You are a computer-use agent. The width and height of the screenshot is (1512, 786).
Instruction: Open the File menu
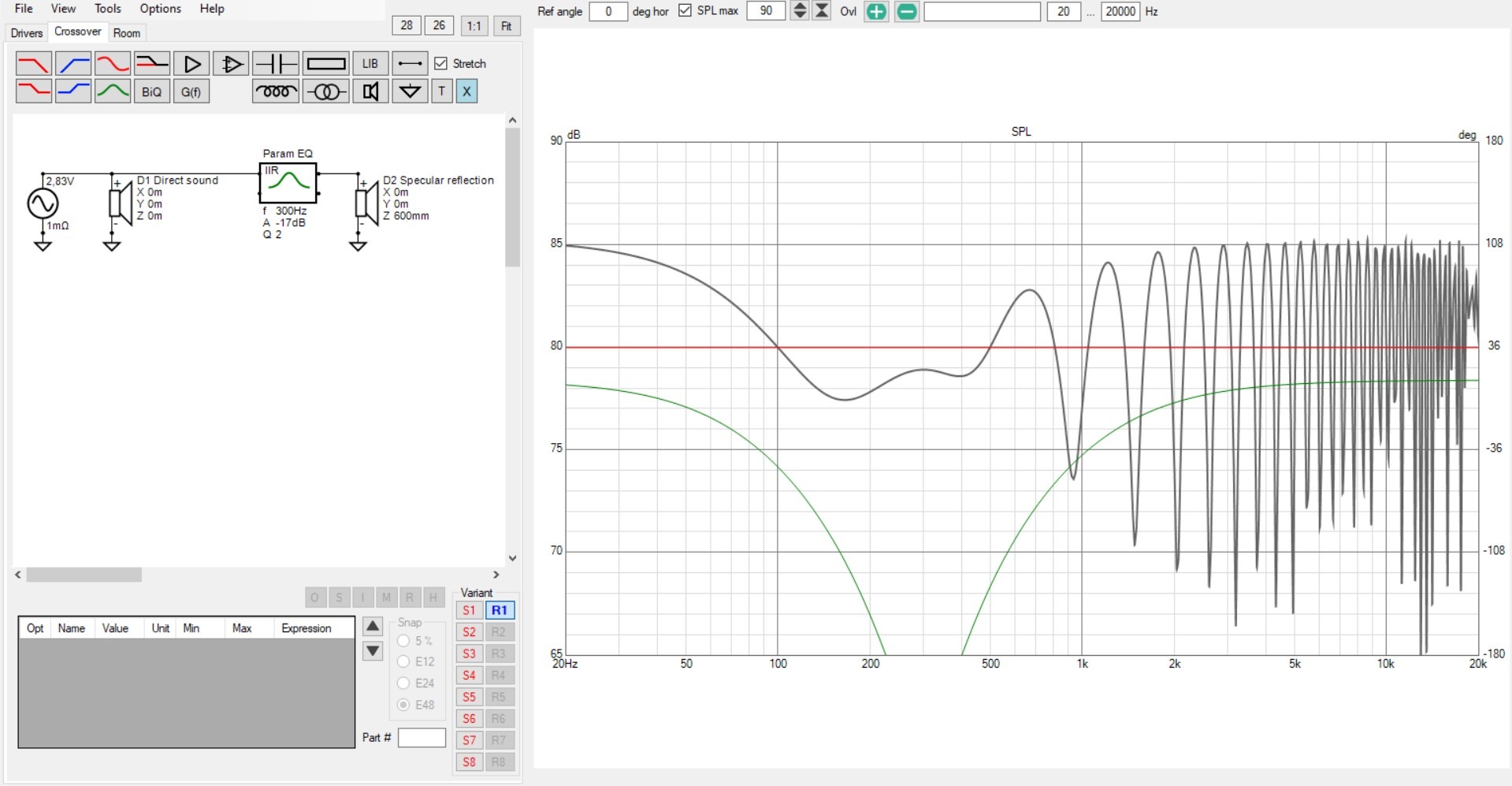(x=24, y=9)
